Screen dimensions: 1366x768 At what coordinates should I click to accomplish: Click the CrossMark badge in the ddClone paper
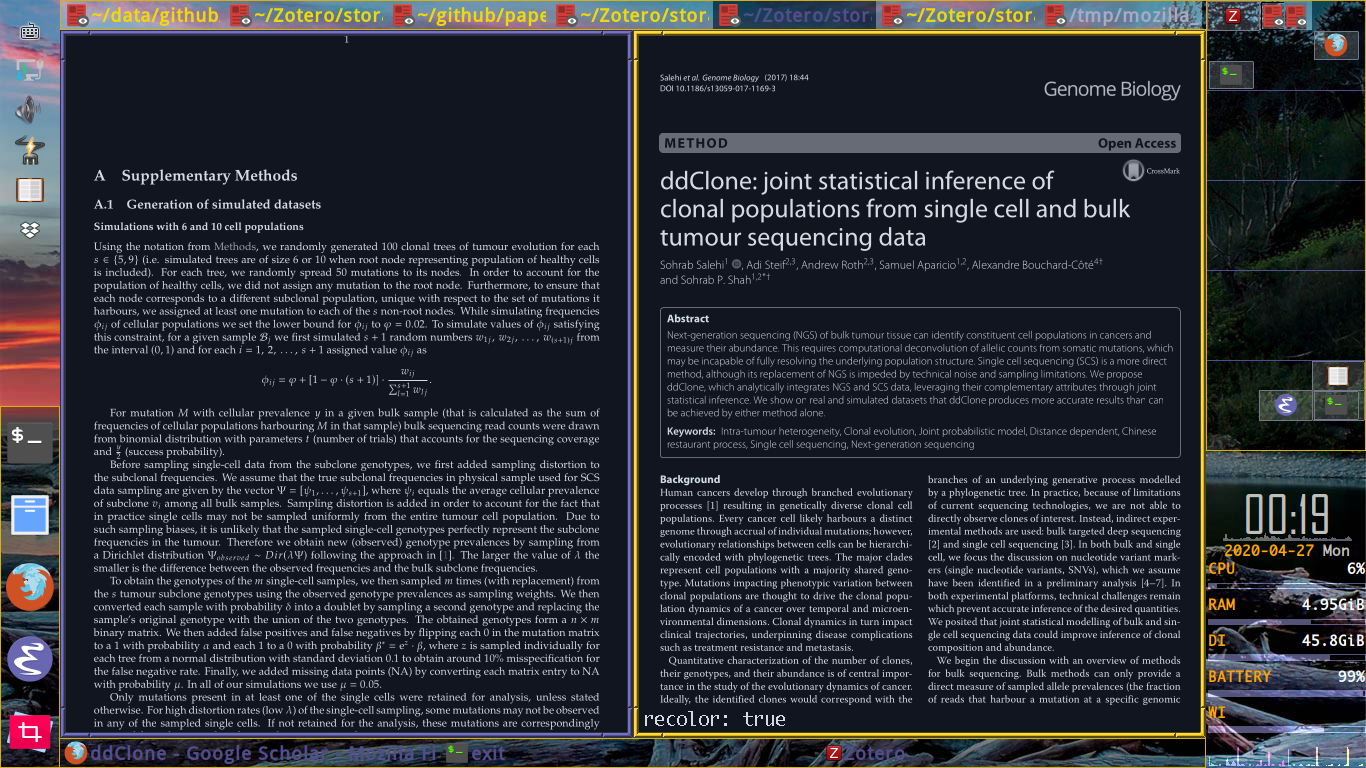[1151, 171]
